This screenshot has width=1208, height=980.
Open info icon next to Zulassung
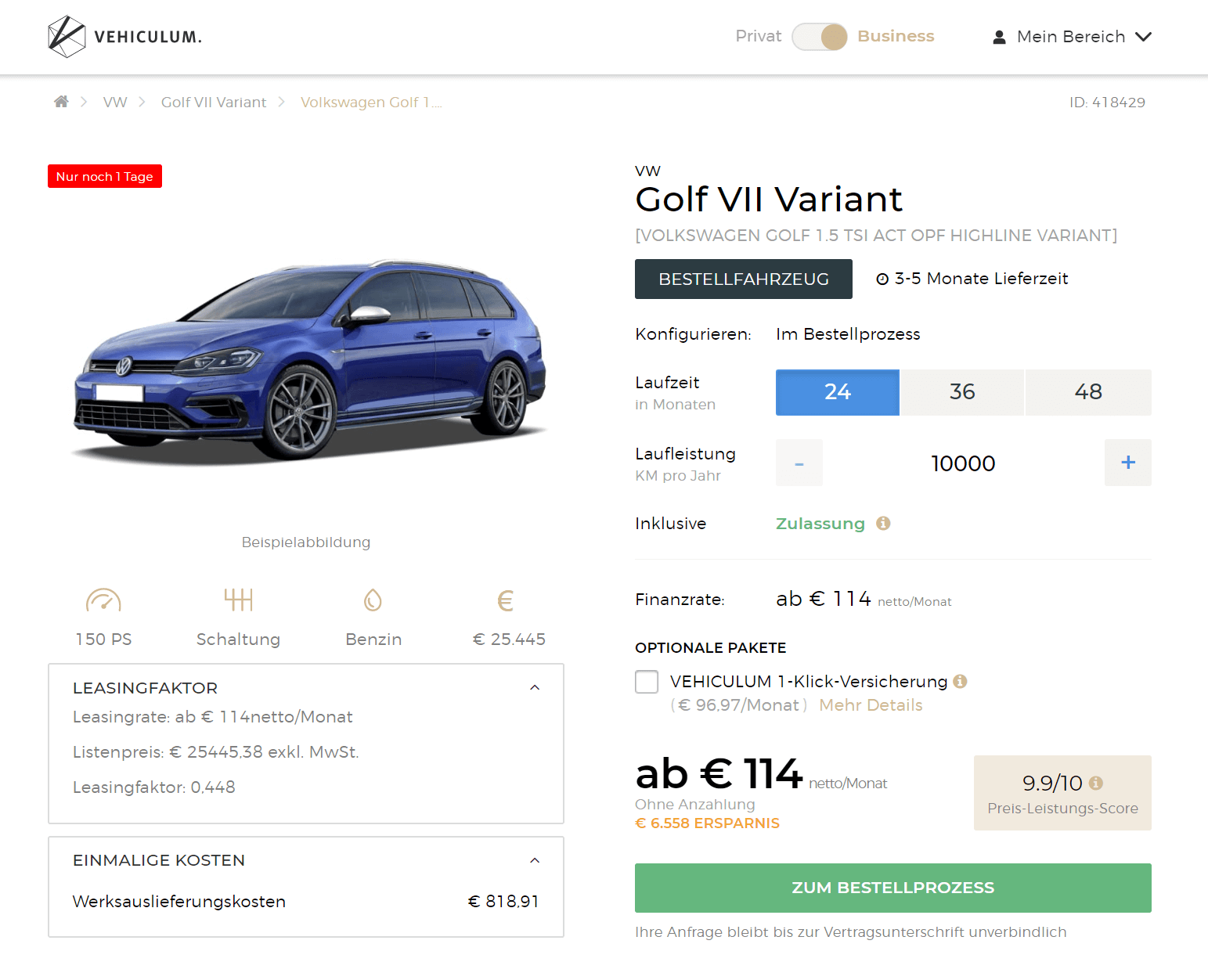(x=883, y=523)
